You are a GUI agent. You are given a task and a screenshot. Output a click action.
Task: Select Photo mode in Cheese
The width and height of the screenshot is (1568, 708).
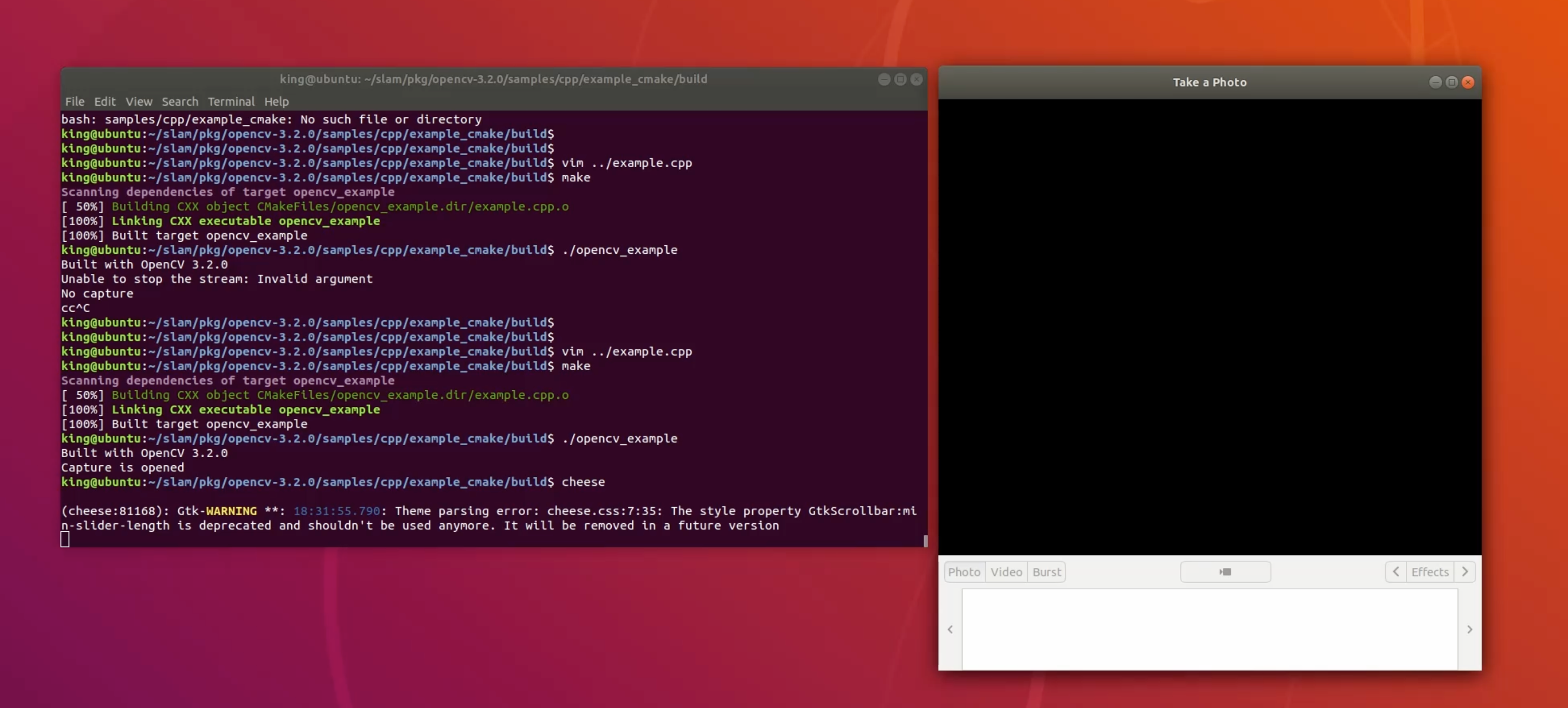964,572
